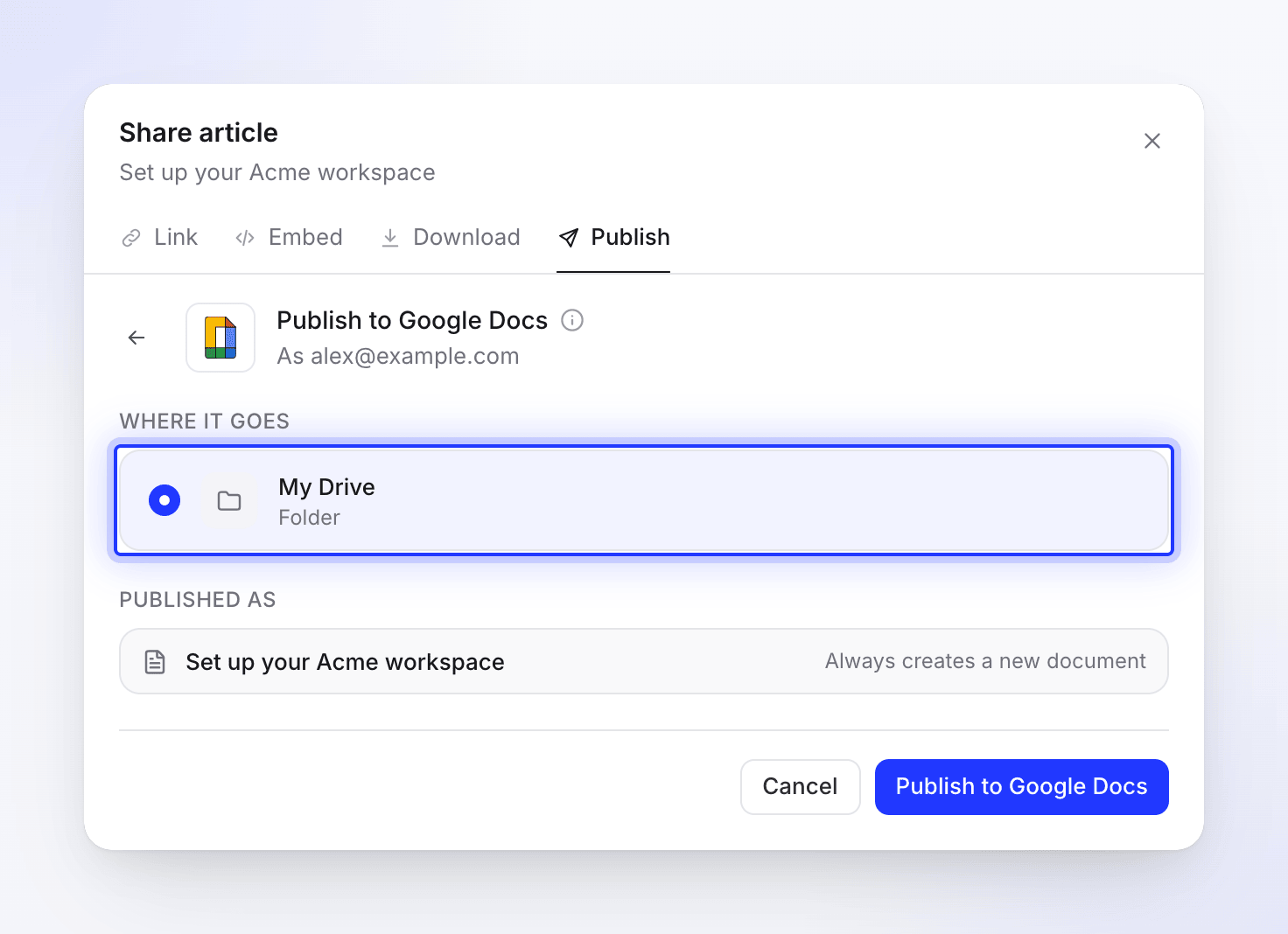
Task: Close the Share article dialog
Action: click(x=1151, y=141)
